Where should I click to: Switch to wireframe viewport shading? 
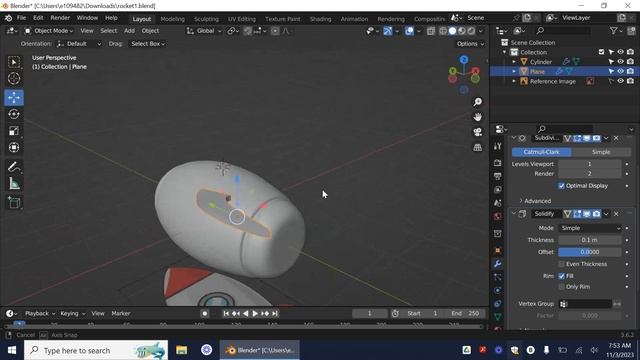click(443, 31)
